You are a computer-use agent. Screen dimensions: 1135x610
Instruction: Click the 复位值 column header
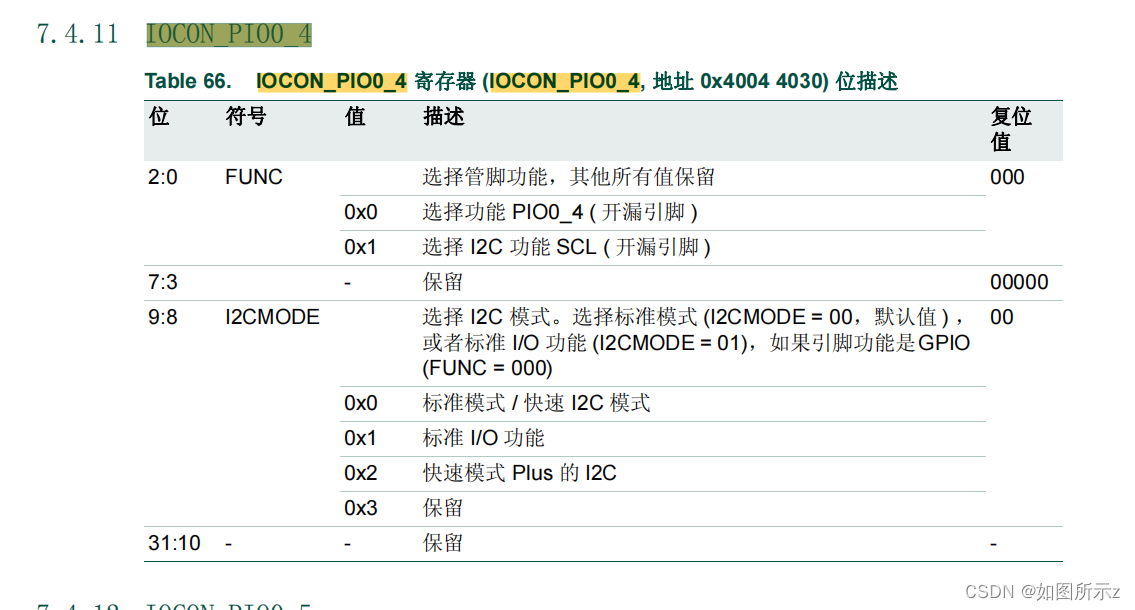click(1011, 130)
